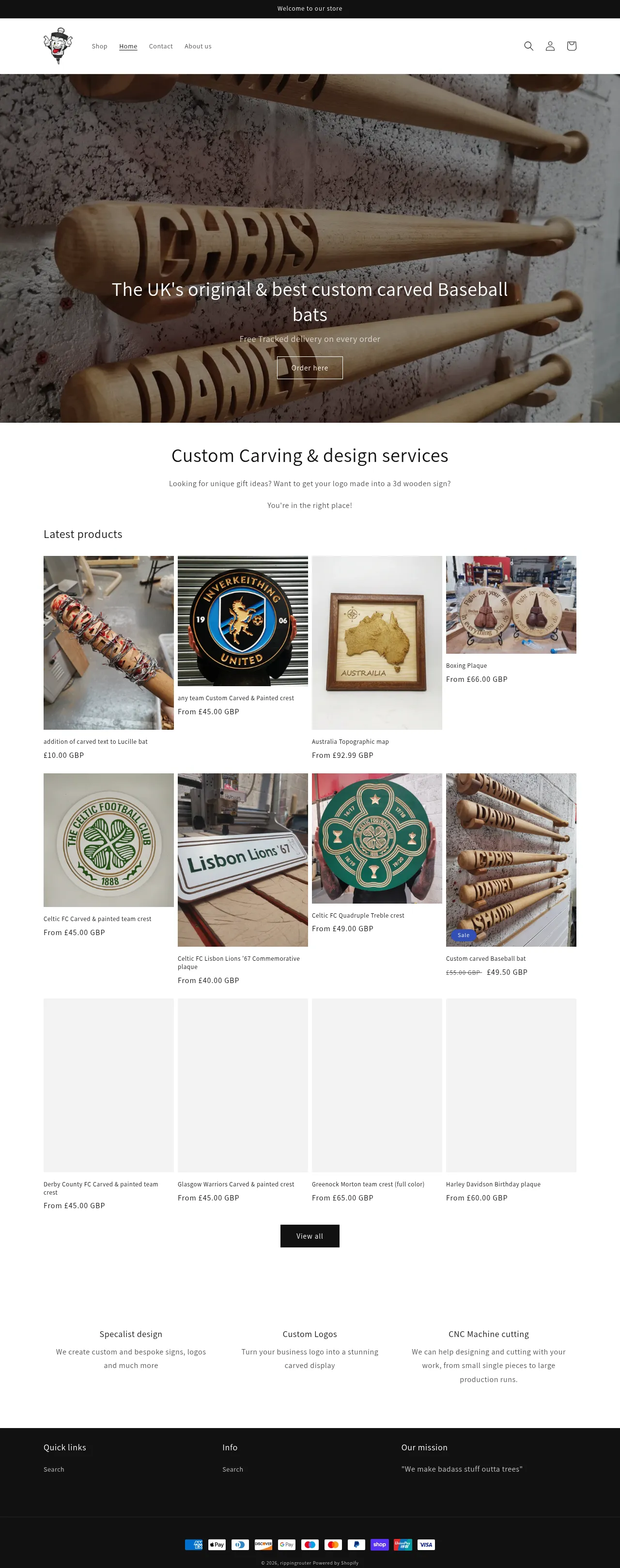620x1568 pixels.
Task: Click Search under Info footer column
Action: 232,1469
